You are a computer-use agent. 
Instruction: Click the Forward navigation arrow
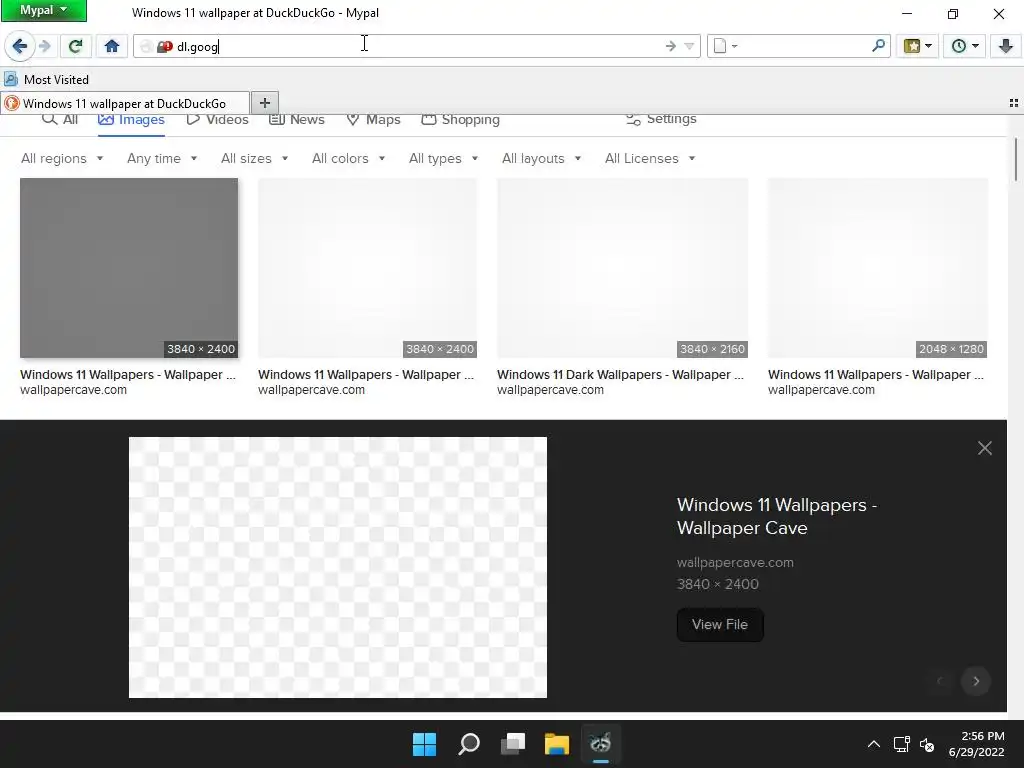pyautogui.click(x=44, y=46)
